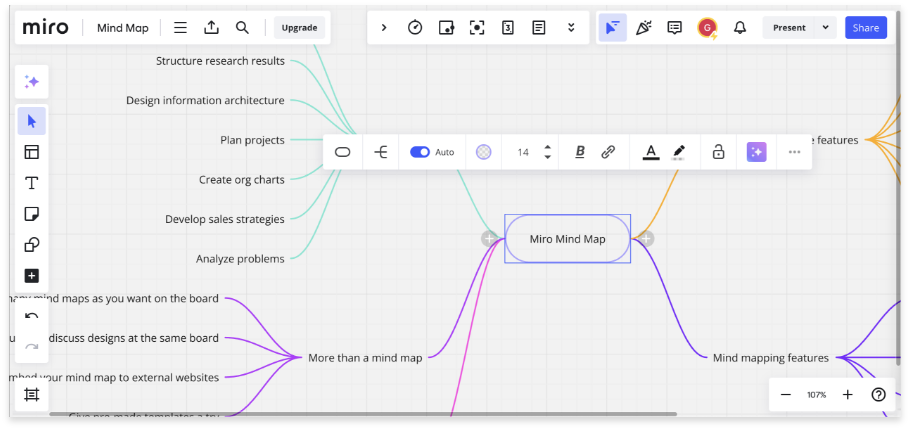Click the 107% zoom level
The height and width of the screenshot is (430, 910).
click(x=817, y=395)
